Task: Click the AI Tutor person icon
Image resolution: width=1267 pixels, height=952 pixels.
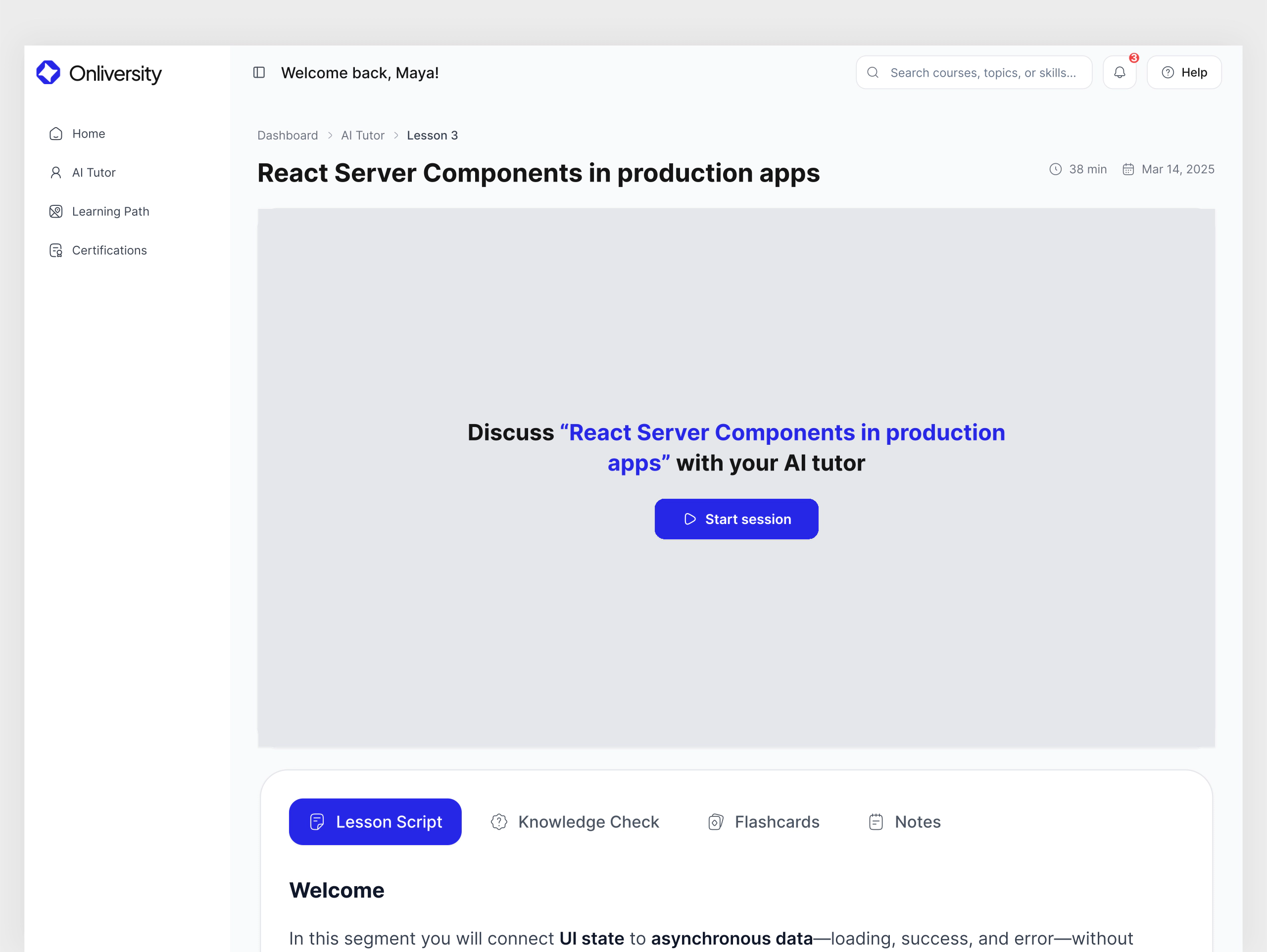Action: 55,172
